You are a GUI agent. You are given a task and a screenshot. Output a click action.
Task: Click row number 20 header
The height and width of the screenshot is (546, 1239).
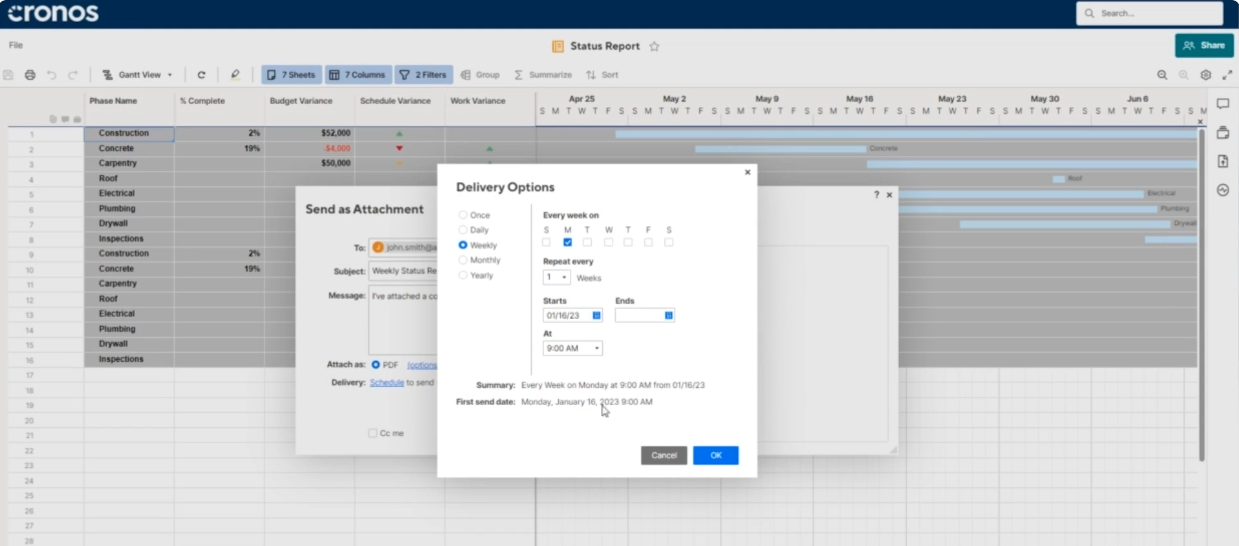[30, 420]
